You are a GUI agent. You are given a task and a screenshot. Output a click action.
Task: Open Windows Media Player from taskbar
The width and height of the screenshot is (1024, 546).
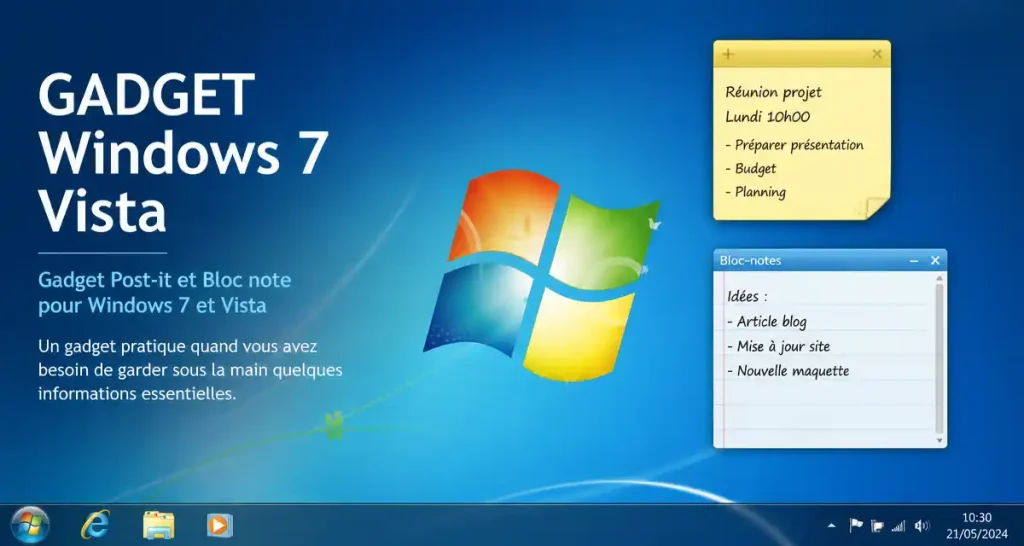point(219,525)
